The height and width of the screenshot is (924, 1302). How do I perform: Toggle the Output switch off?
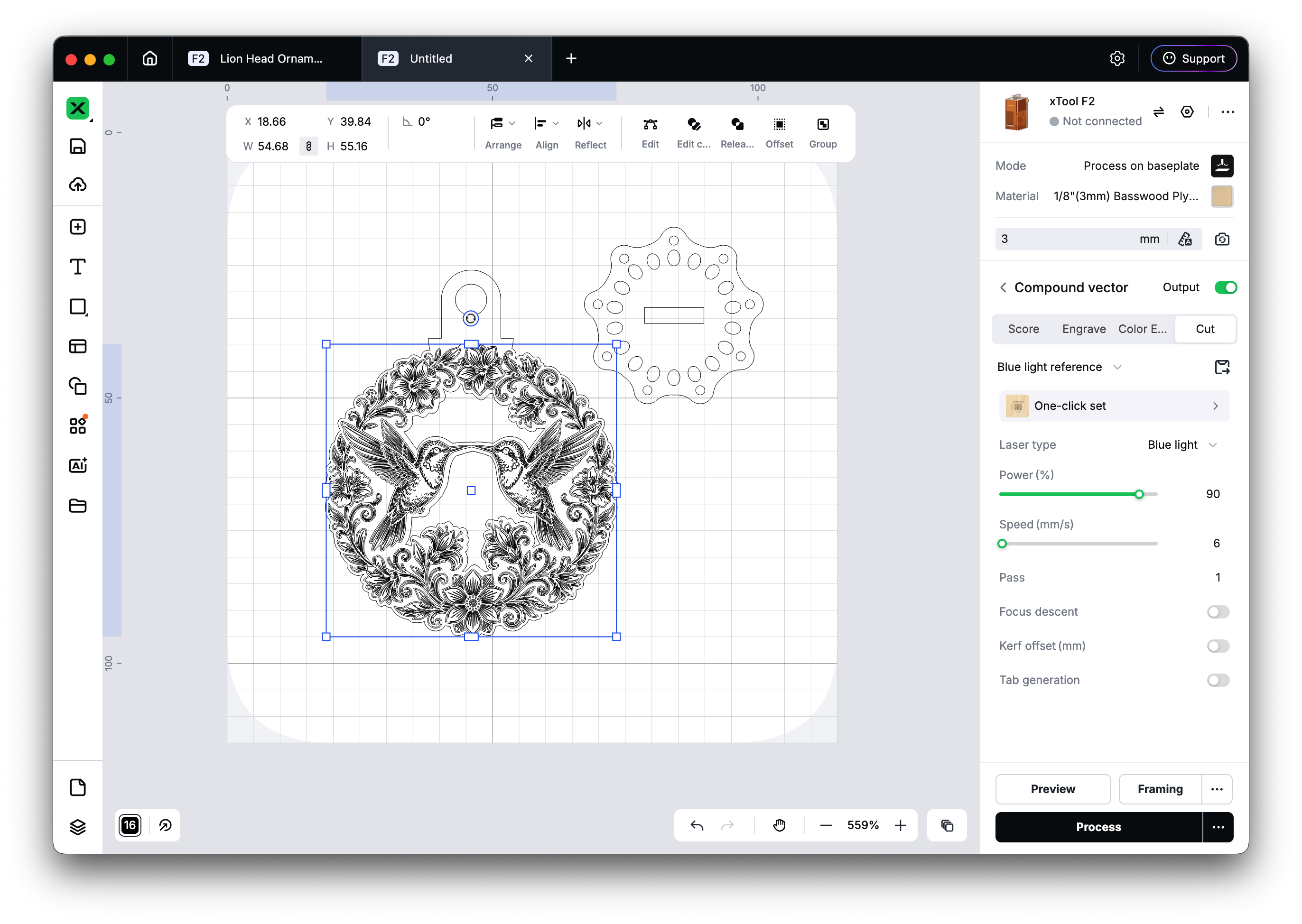coord(1225,287)
